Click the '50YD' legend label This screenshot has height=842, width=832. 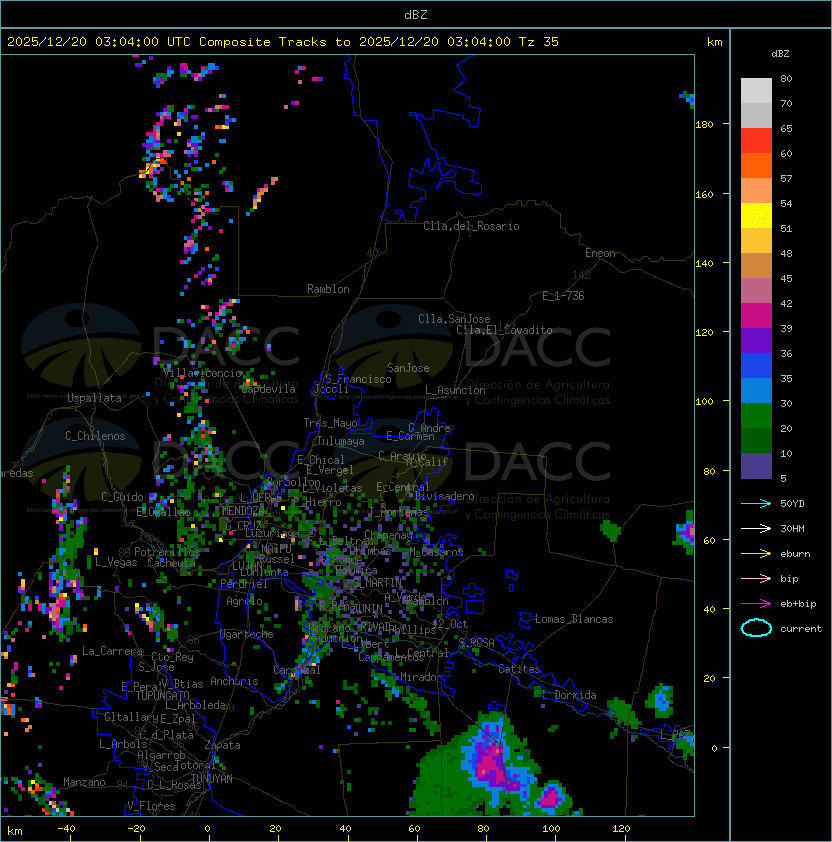[792, 504]
